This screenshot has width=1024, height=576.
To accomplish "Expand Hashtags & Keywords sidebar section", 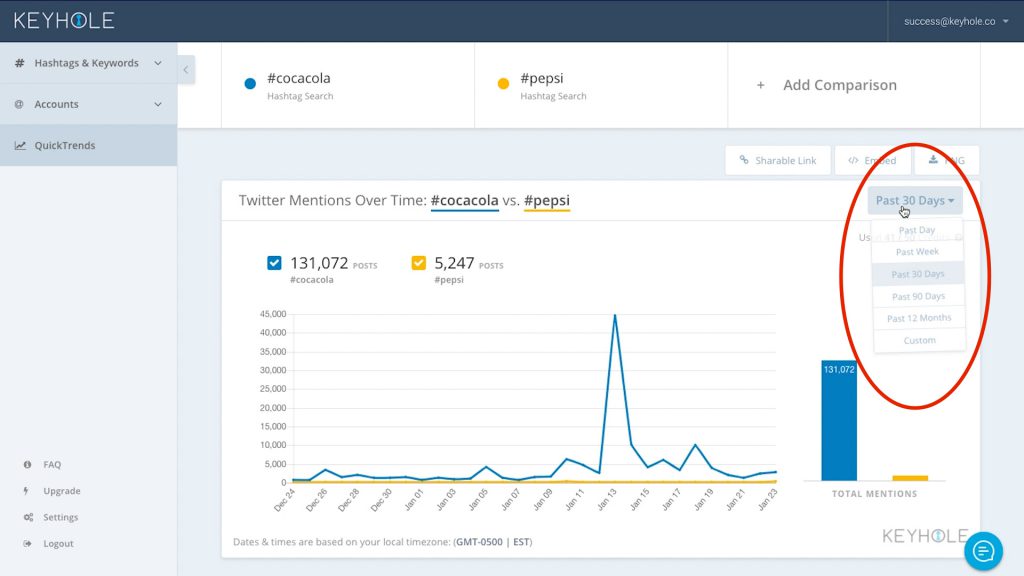I will point(88,63).
